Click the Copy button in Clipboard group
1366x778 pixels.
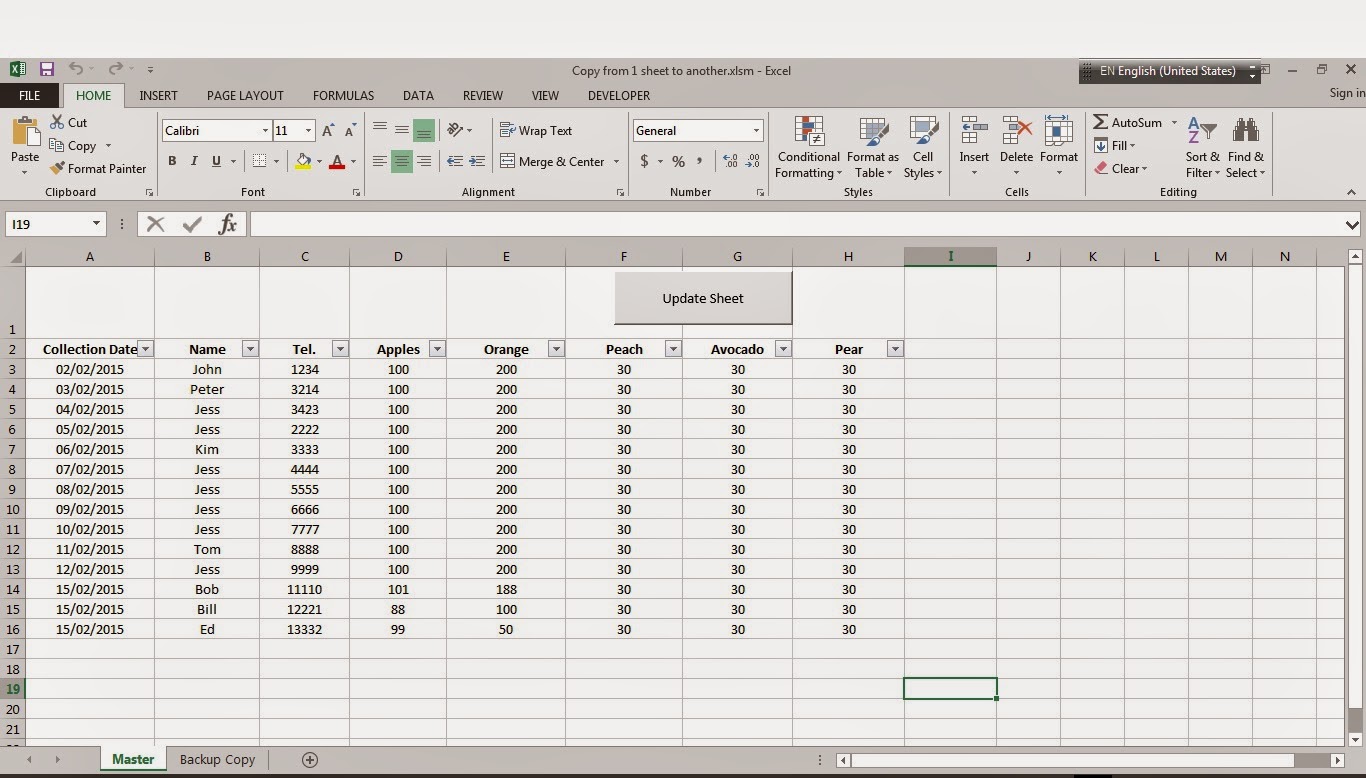coord(73,145)
